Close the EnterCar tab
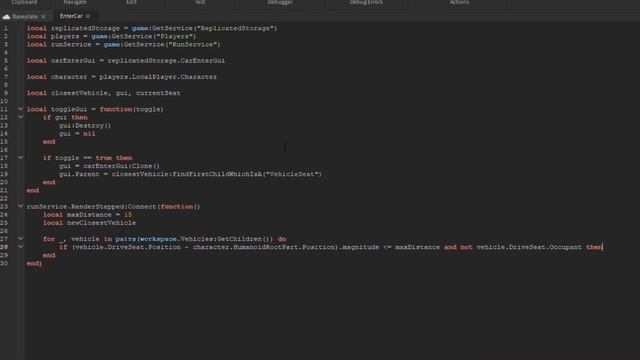The image size is (640, 360). [88, 16]
